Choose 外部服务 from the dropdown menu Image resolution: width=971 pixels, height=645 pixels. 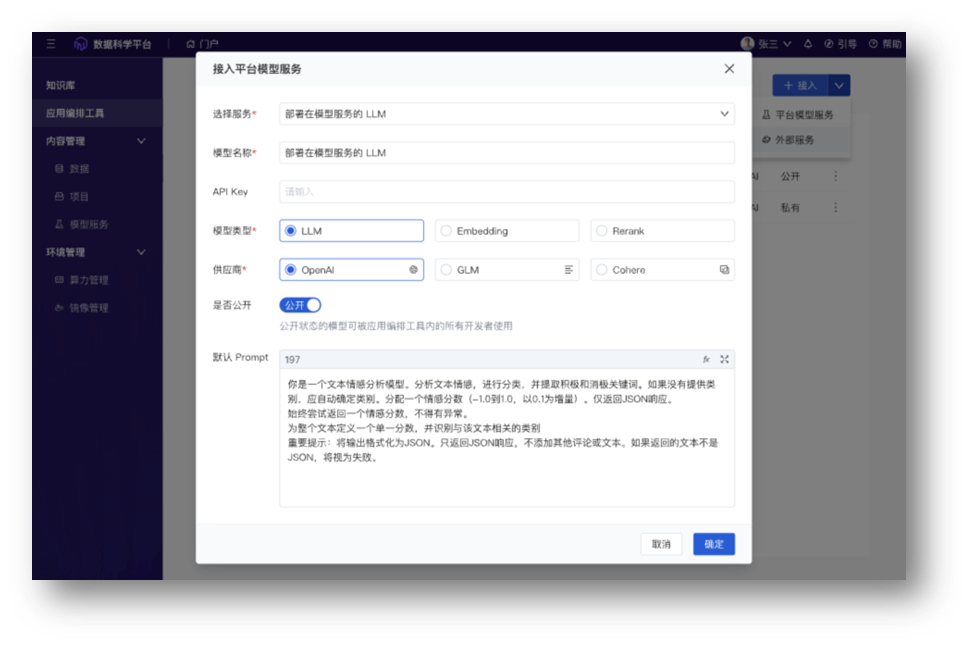click(x=801, y=140)
